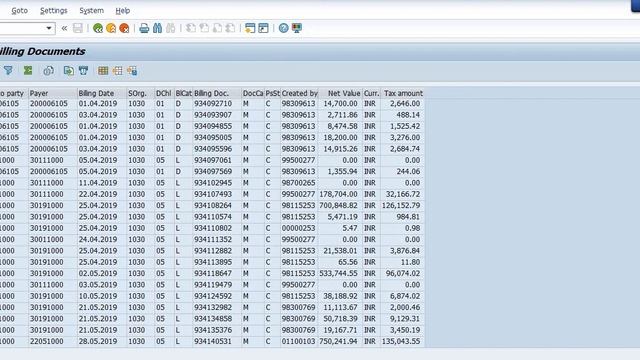This screenshot has height=360, width=640.
Task: Select the Payer column header
Action: (x=53, y=93)
